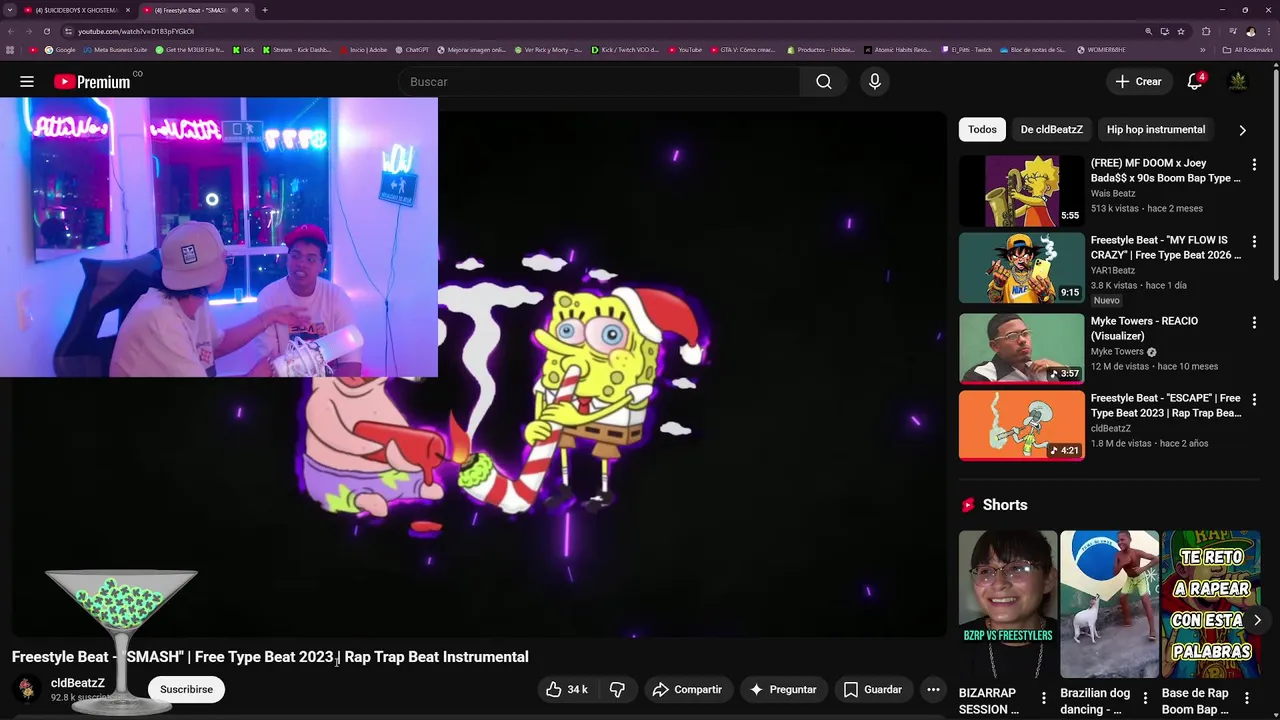Open TE RETO A RAPEAR short
The image size is (1280, 720).
[1211, 604]
